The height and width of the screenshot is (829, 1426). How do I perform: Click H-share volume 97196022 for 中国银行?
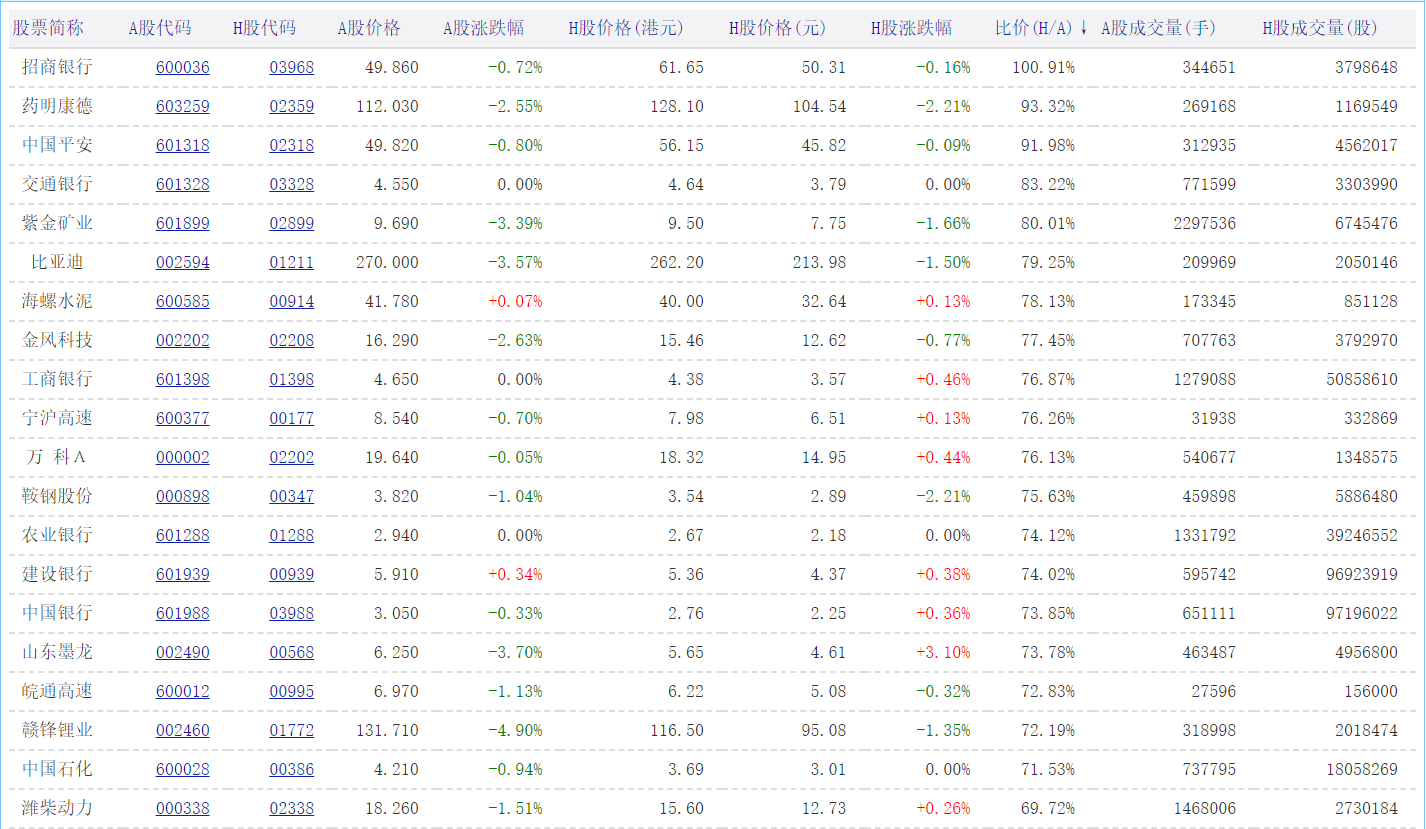(1362, 613)
